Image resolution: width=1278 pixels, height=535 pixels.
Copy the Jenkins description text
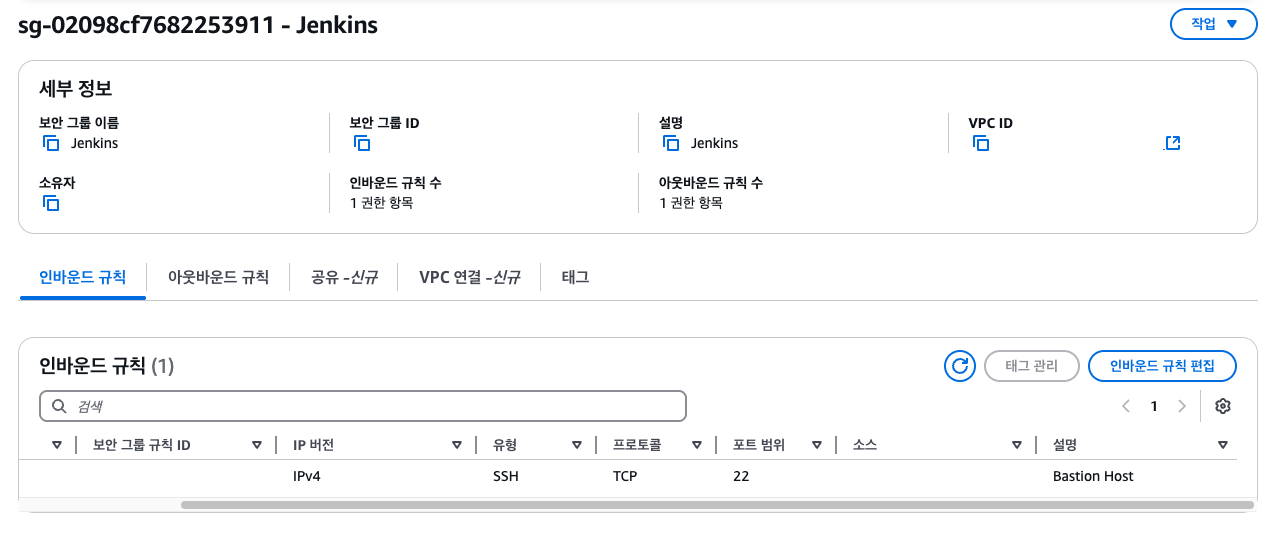click(671, 143)
